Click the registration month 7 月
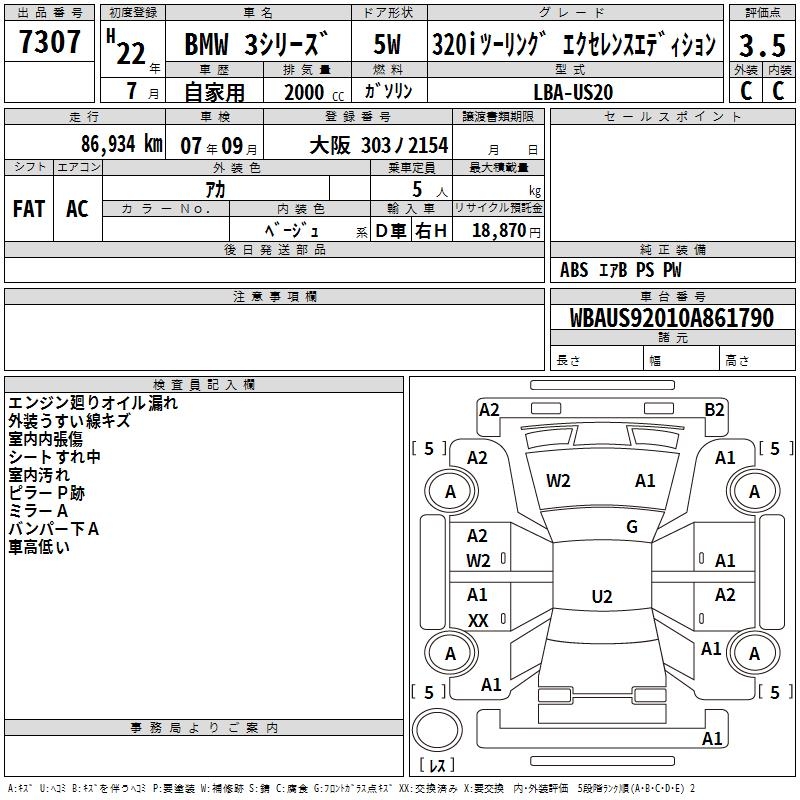 (143, 91)
